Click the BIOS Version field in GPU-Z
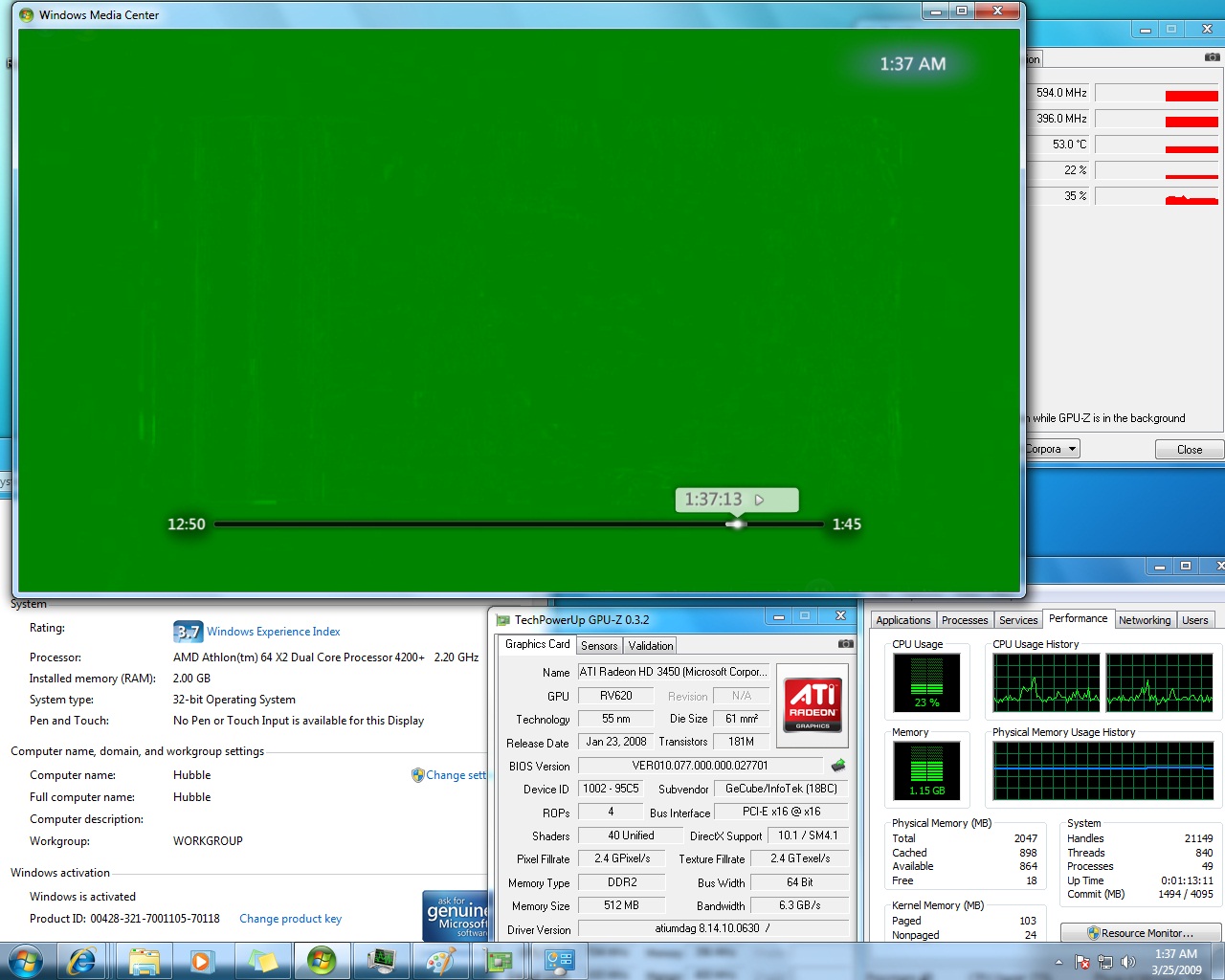Screen dimensions: 1225x980 701,766
